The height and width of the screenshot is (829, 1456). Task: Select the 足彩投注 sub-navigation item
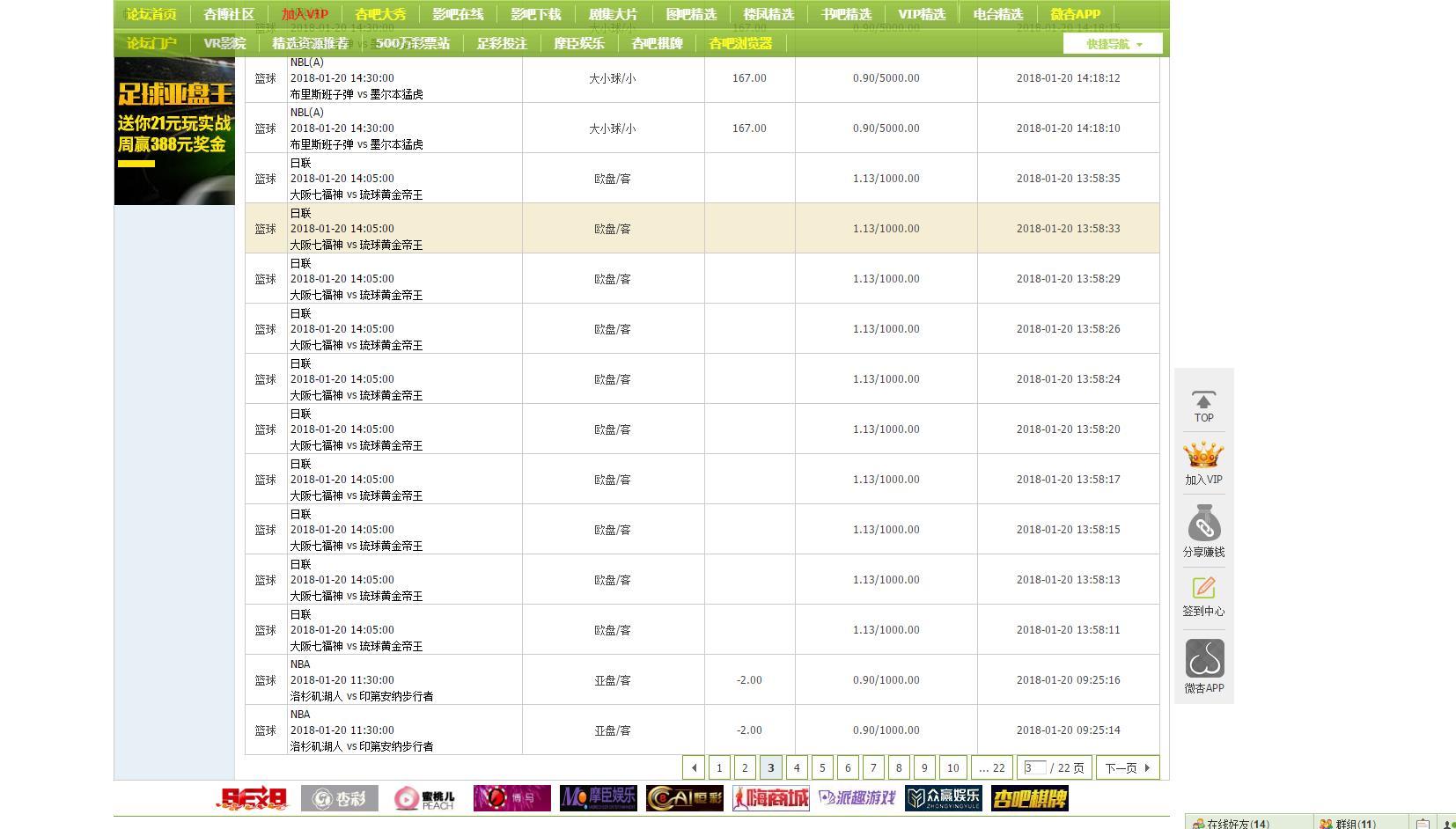[502, 43]
